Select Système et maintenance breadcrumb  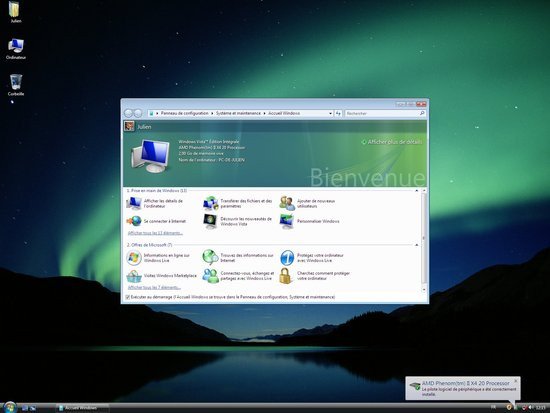[238, 113]
